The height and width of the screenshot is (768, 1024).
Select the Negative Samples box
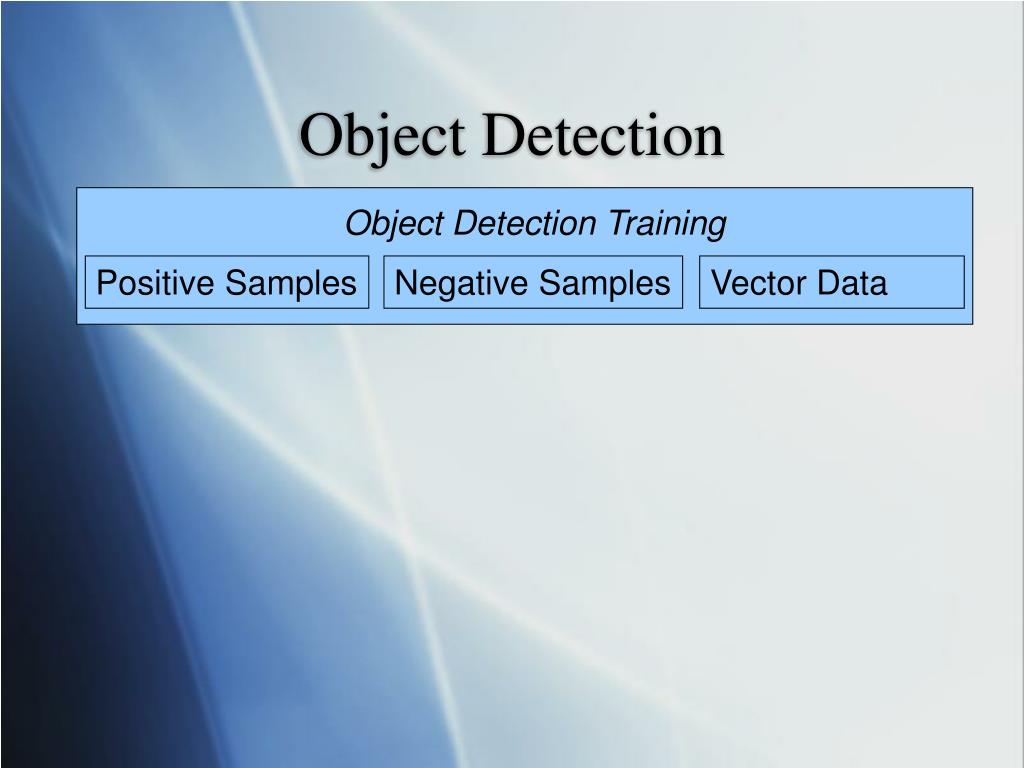click(x=532, y=283)
